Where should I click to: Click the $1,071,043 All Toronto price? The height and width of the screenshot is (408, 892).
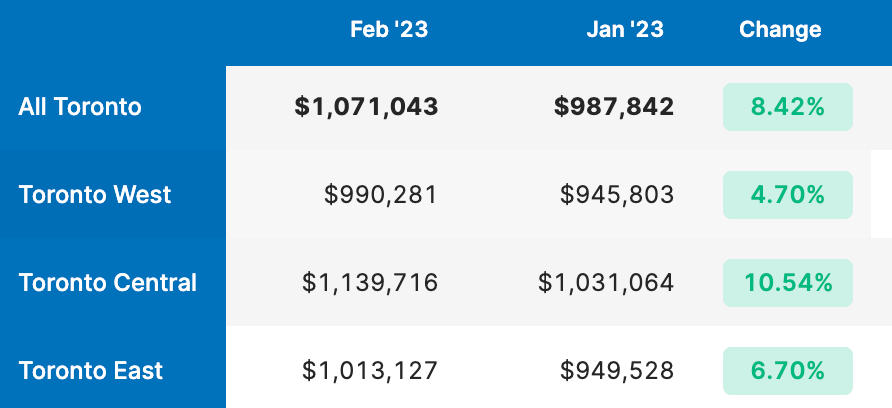pyautogui.click(x=366, y=107)
